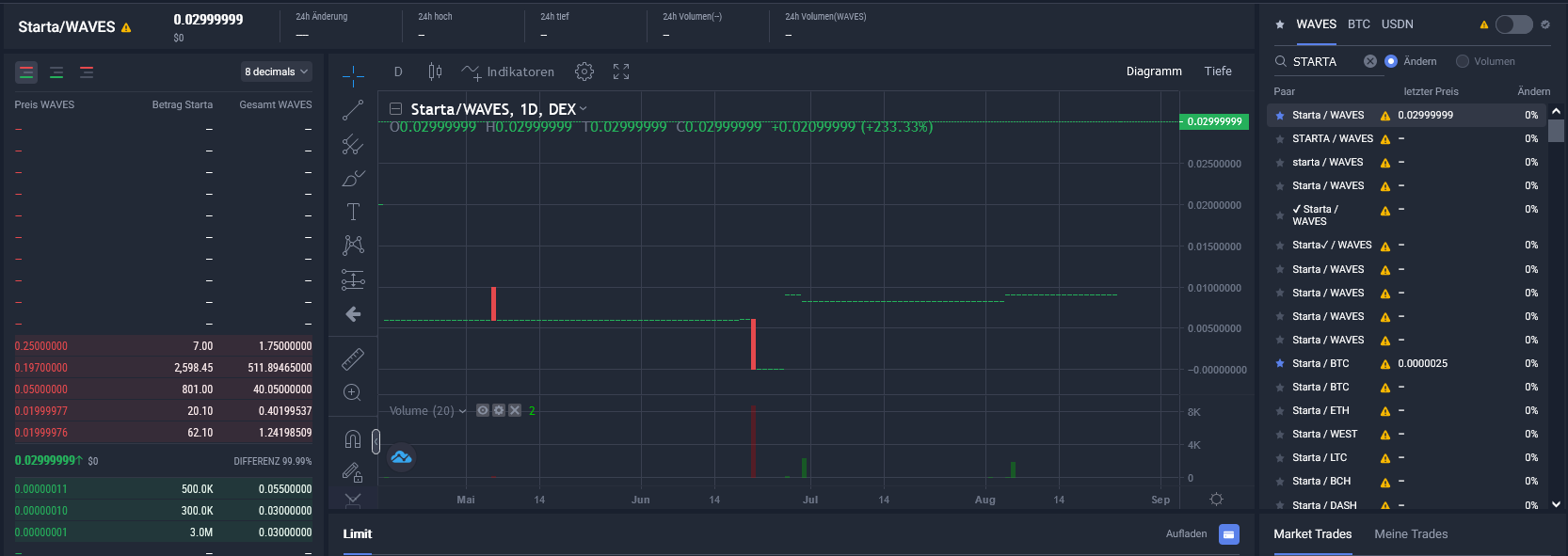The width and height of the screenshot is (1568, 556).
Task: Show only buy orders in order book
Action: point(56,72)
